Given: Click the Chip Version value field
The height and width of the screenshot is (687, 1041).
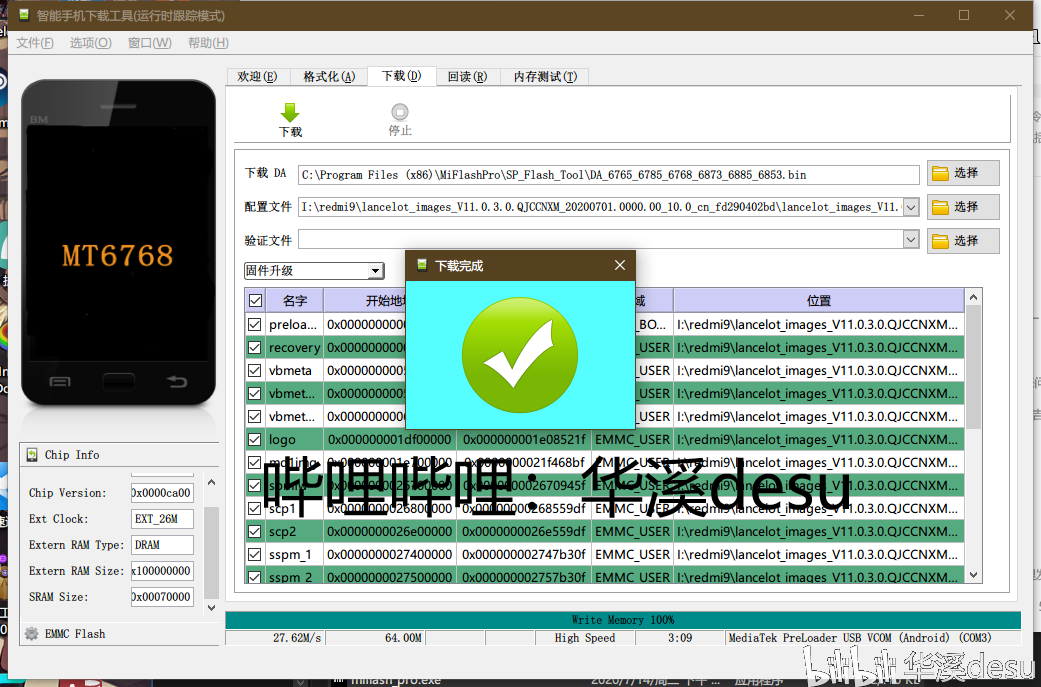Looking at the screenshot, I should [x=162, y=493].
